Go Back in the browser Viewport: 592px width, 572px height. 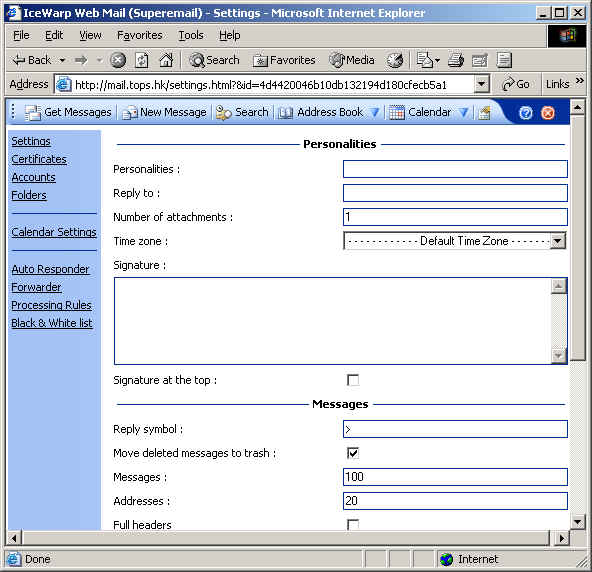pos(32,60)
